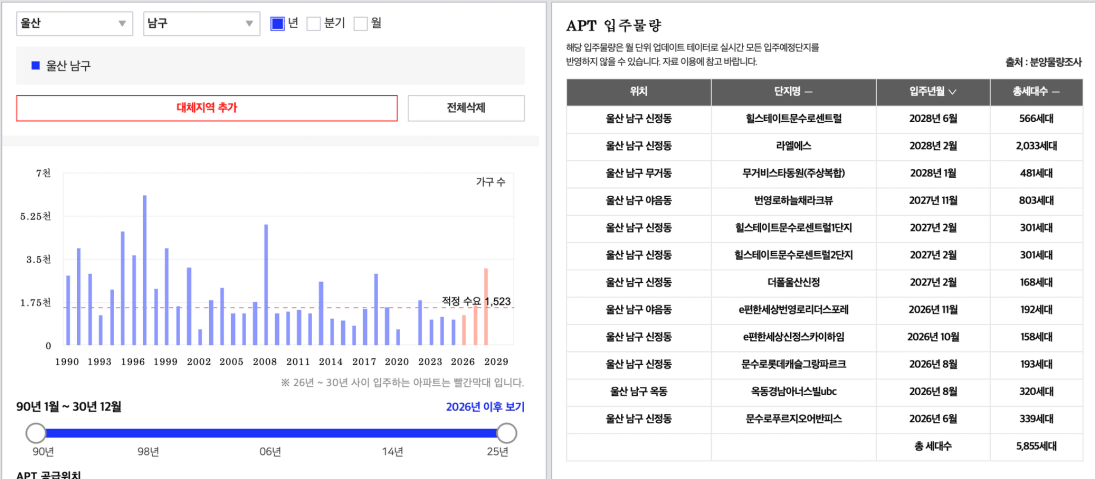
Task: Click the 총세대수 column sort dash icon
Action: point(1056,92)
